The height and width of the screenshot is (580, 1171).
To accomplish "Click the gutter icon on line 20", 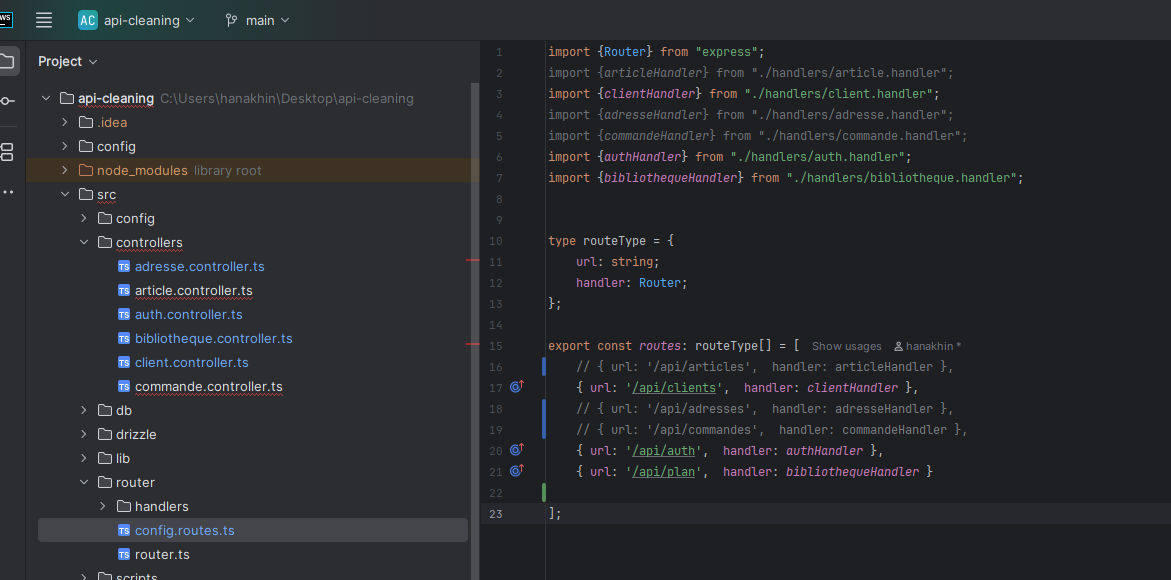I will coord(517,450).
